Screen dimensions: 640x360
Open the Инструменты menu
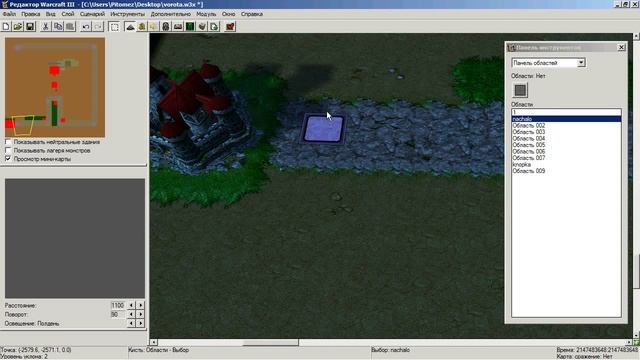127,14
